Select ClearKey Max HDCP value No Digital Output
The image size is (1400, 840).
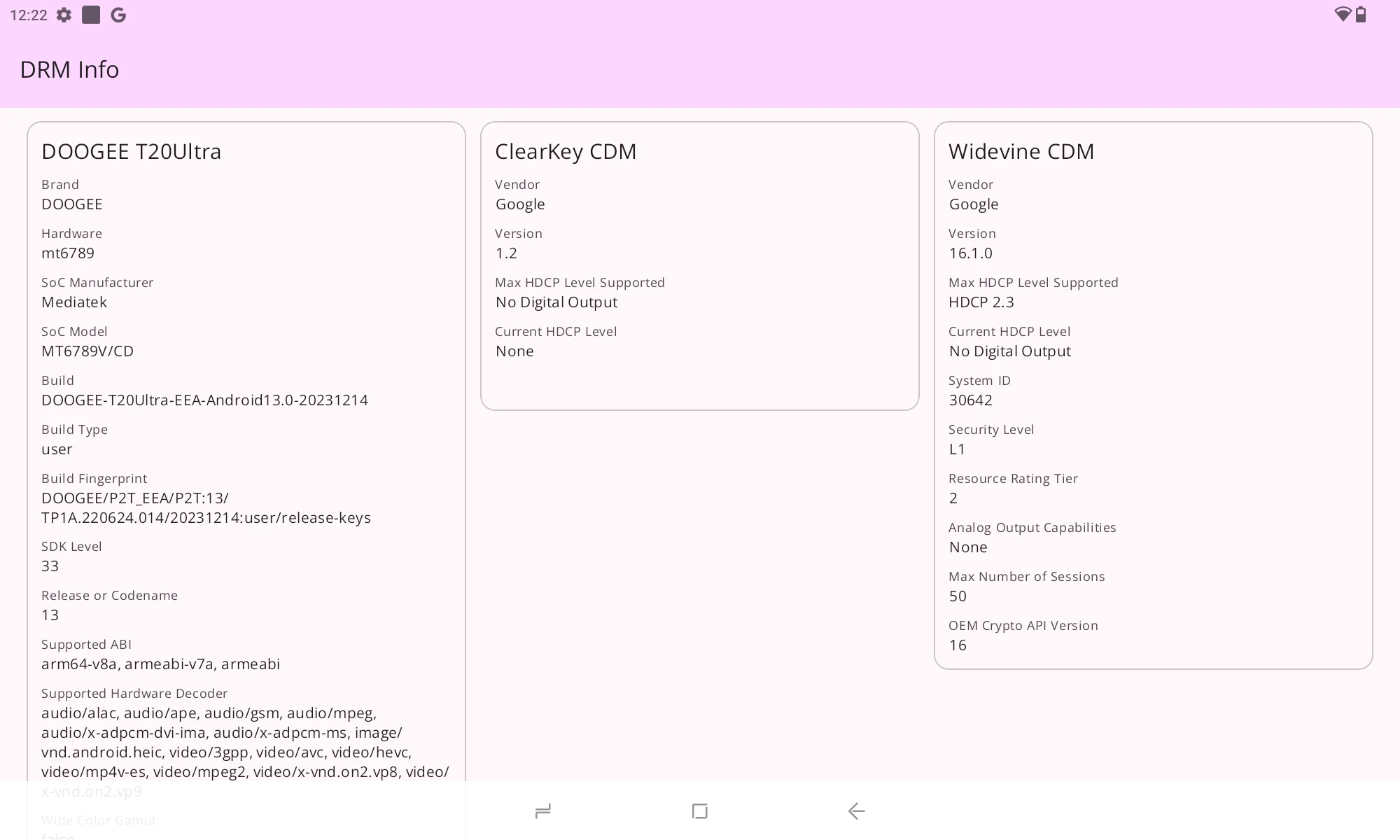click(x=556, y=302)
